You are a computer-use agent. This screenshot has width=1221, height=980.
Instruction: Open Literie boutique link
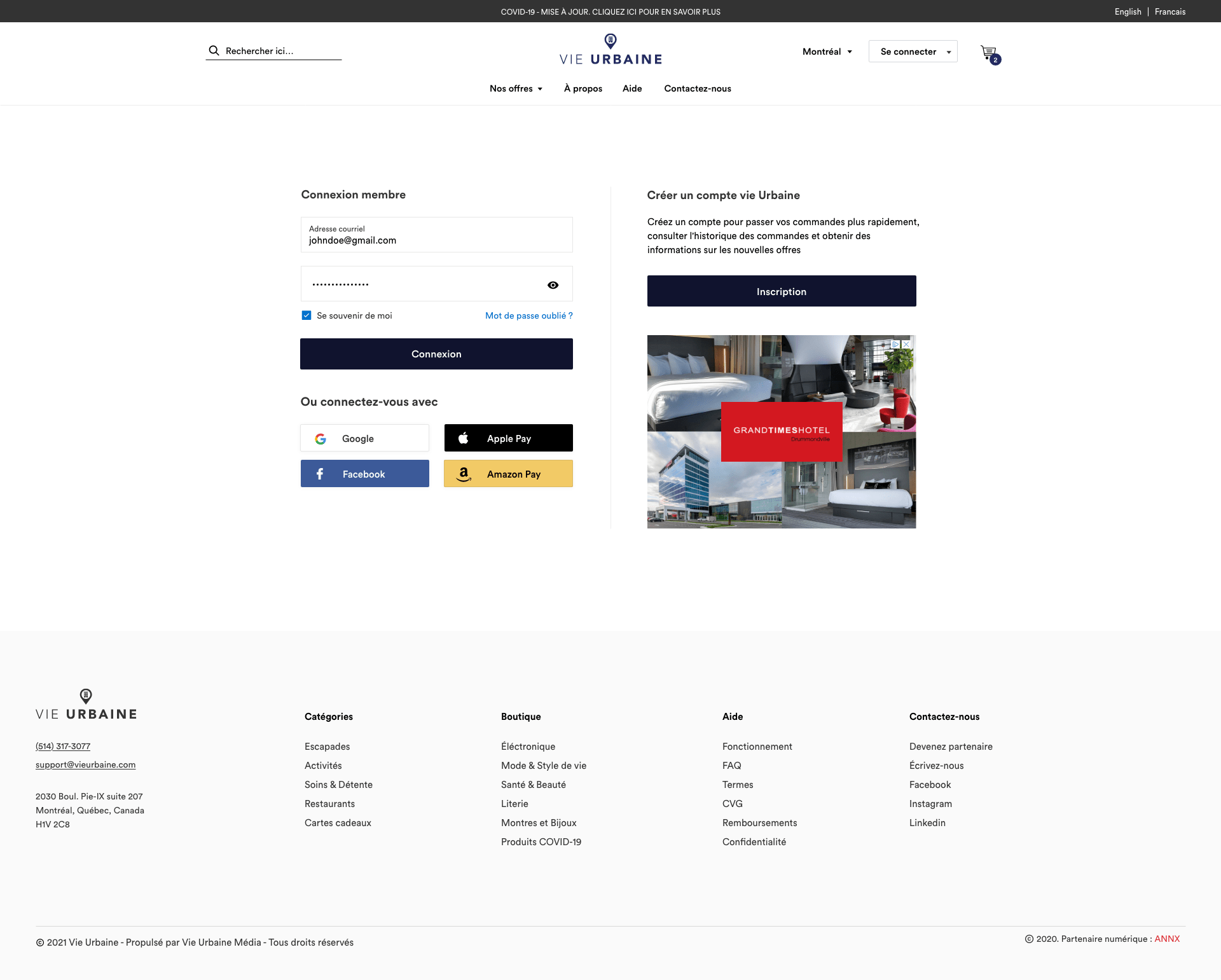pos(515,804)
